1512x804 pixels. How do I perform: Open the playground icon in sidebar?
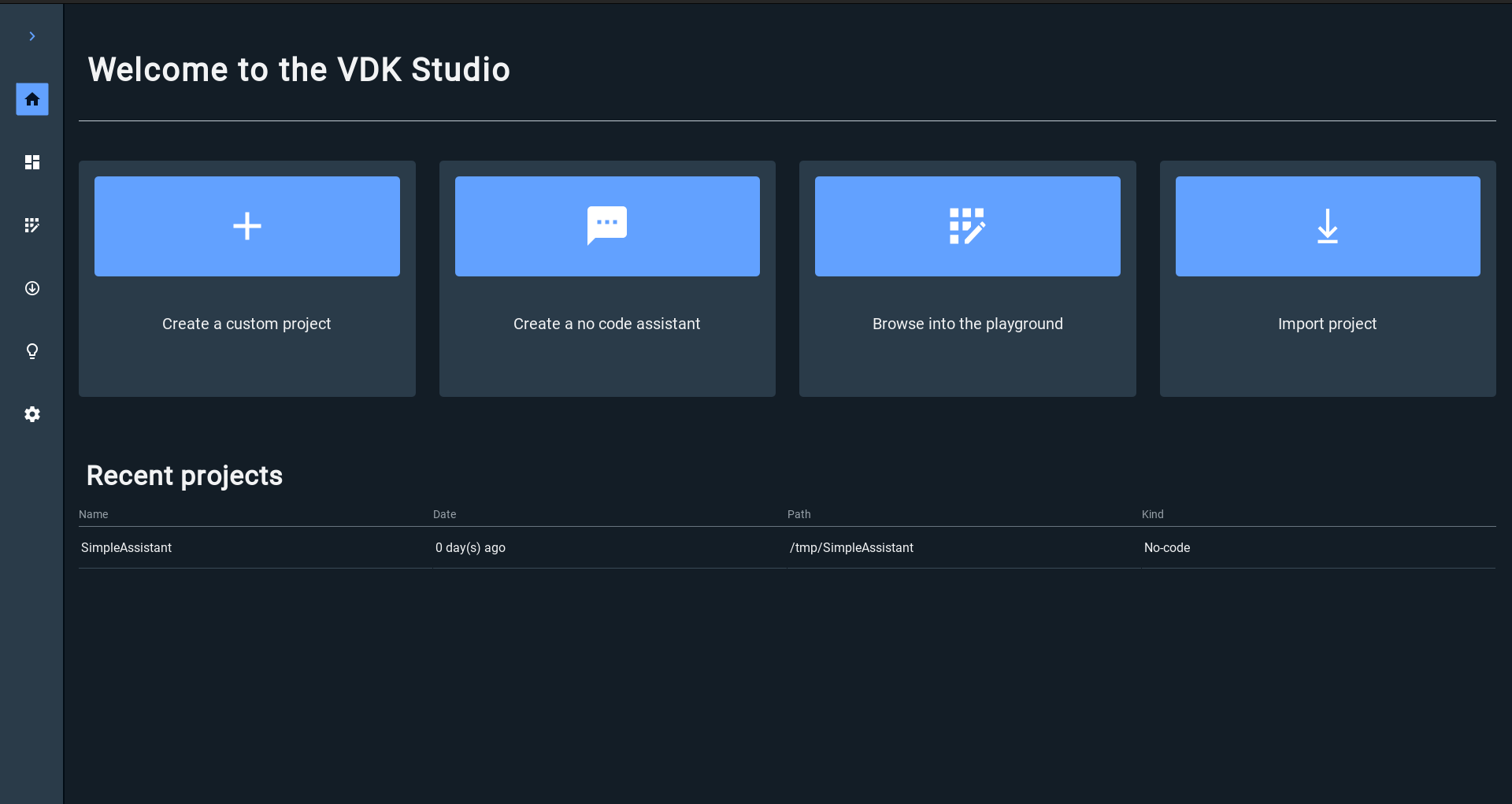click(32, 225)
